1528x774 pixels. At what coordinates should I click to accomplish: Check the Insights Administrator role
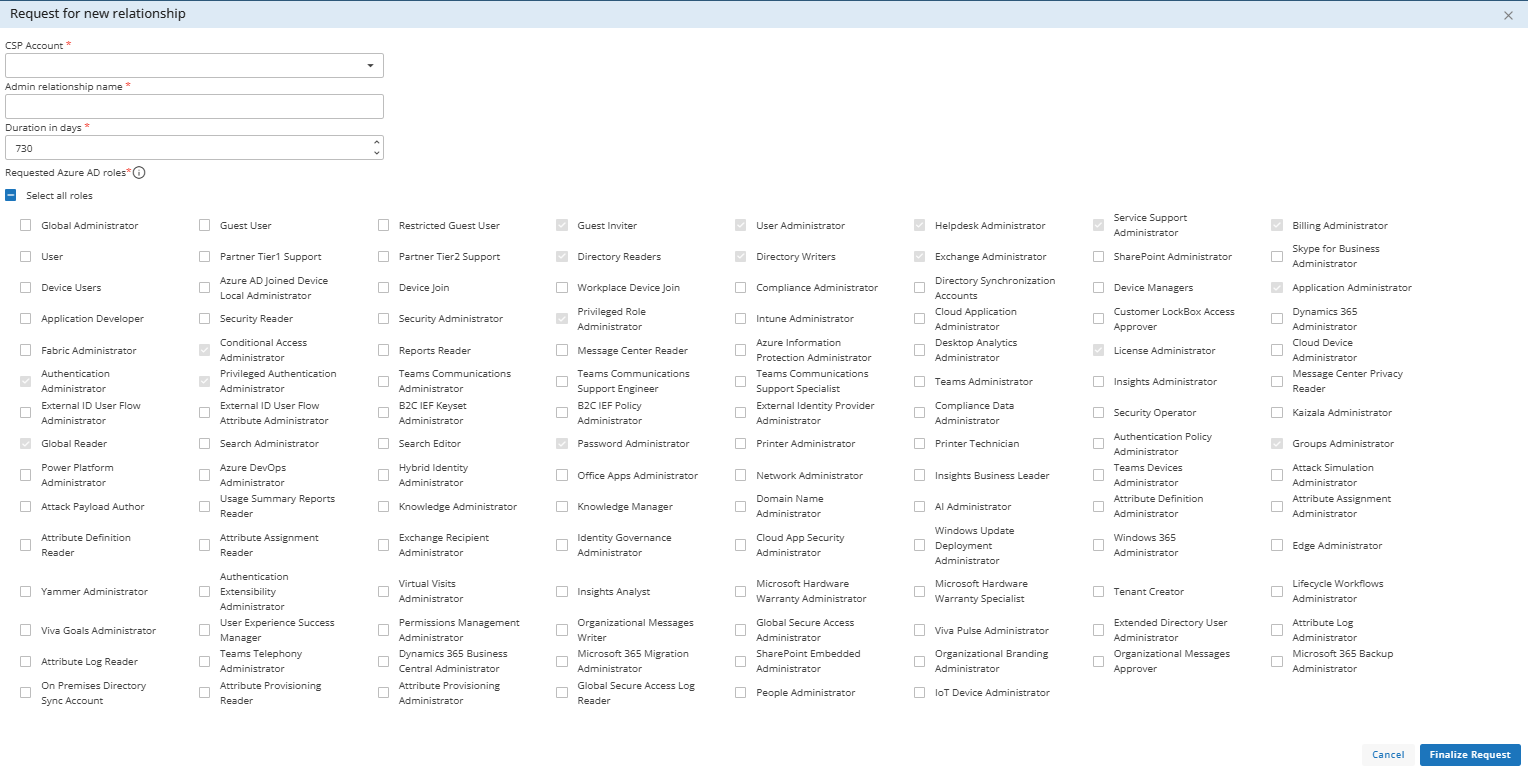point(1098,381)
